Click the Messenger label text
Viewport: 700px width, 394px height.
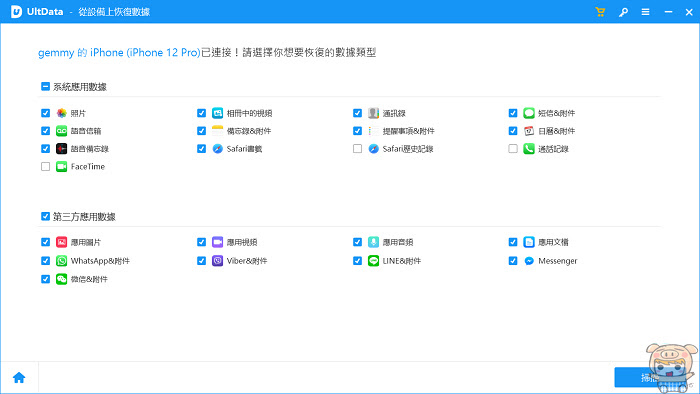pyautogui.click(x=558, y=261)
